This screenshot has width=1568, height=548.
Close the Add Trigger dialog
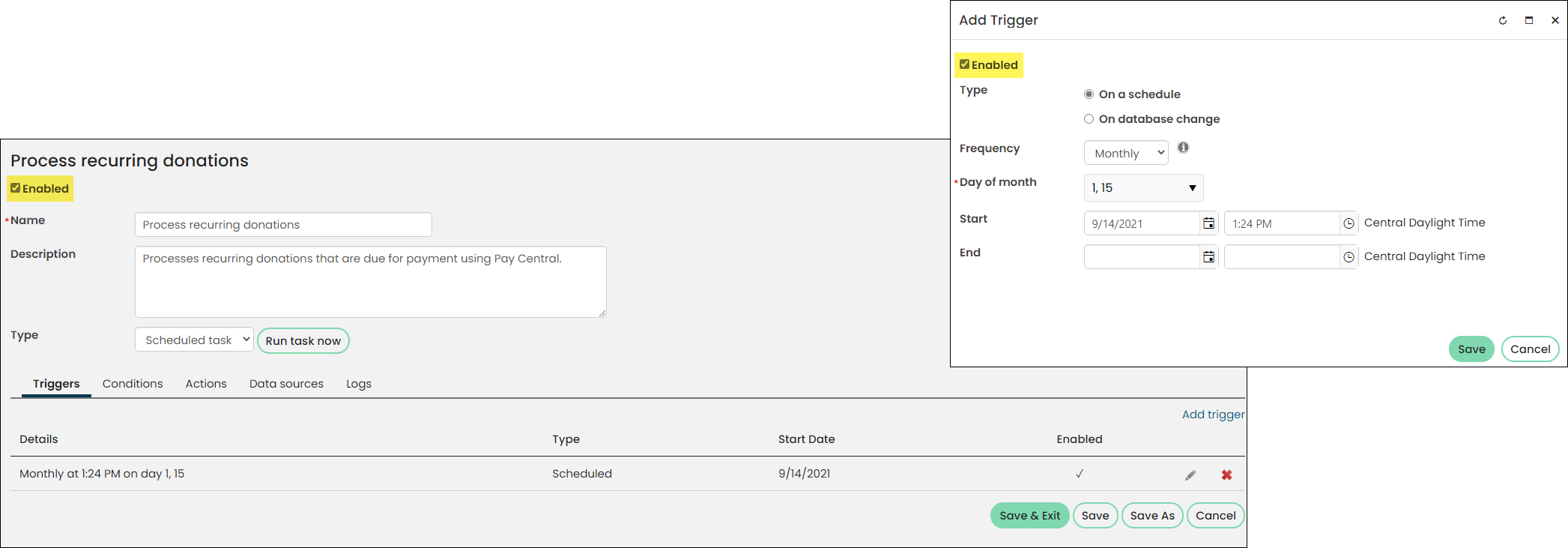(1555, 20)
